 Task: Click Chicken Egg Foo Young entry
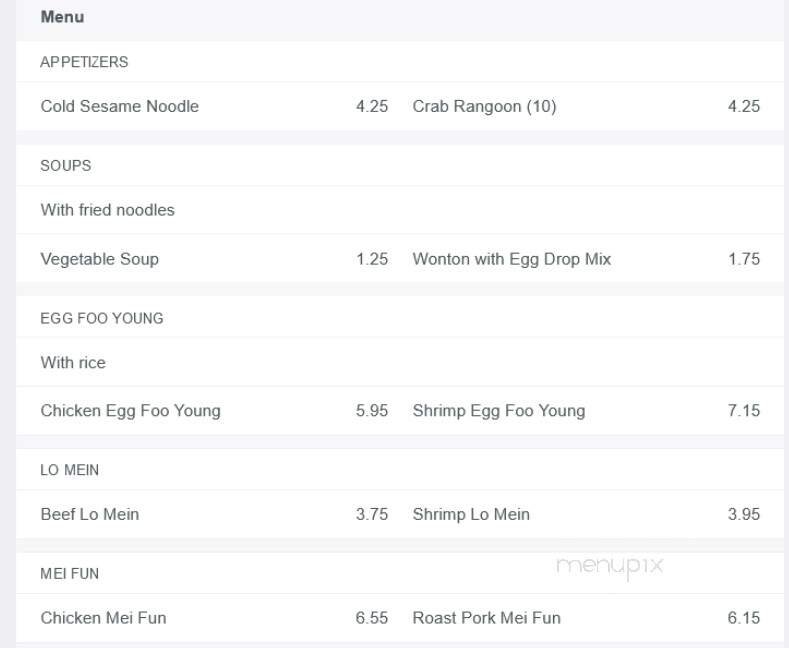131,411
